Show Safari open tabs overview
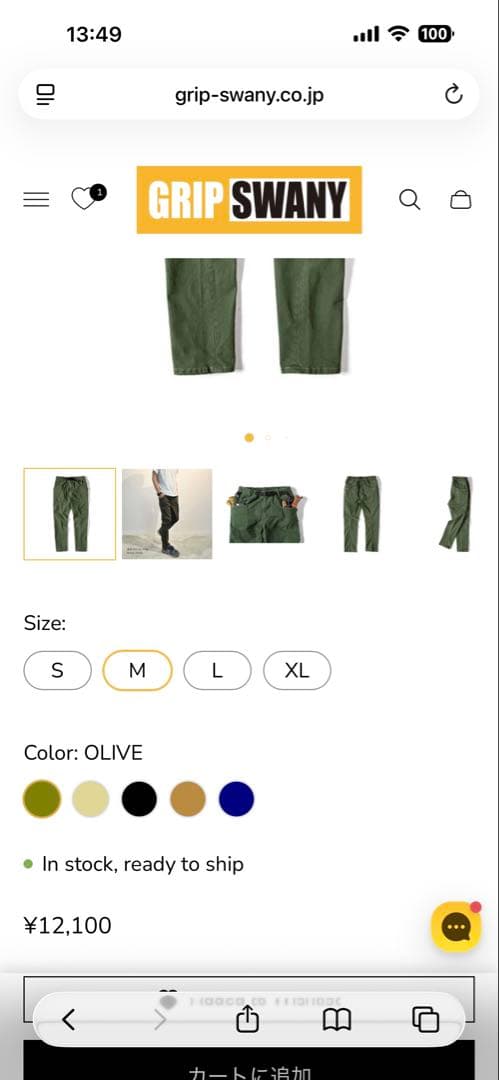The image size is (499, 1080). 425,1019
